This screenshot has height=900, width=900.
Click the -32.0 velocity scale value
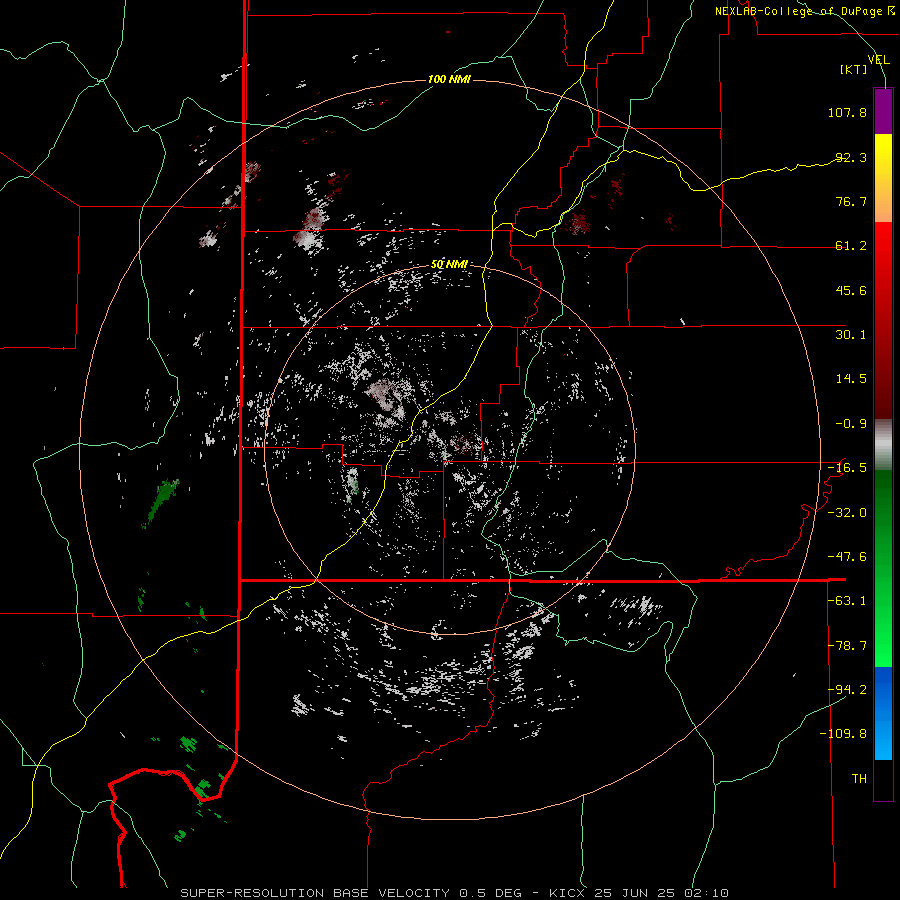pos(847,513)
